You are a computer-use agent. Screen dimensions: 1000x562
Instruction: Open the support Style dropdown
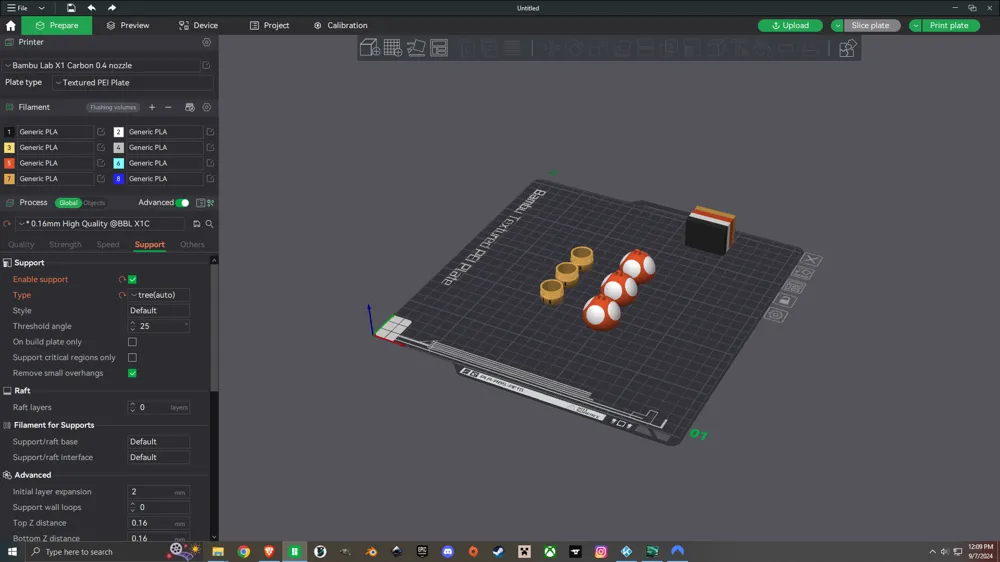pos(159,311)
